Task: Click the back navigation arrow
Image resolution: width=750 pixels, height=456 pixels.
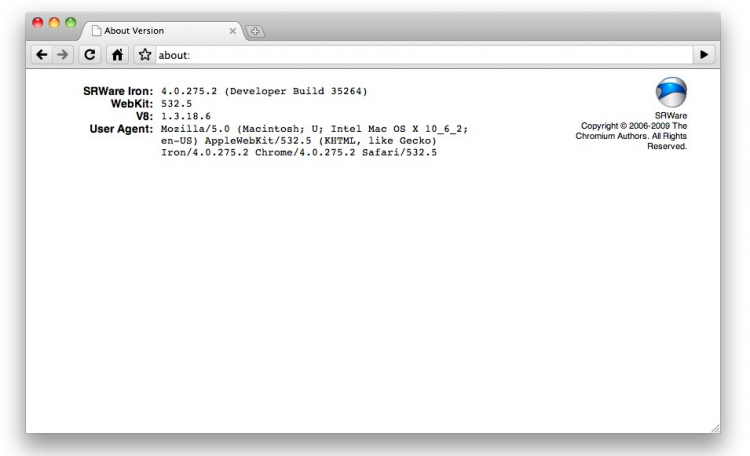Action: [42, 54]
